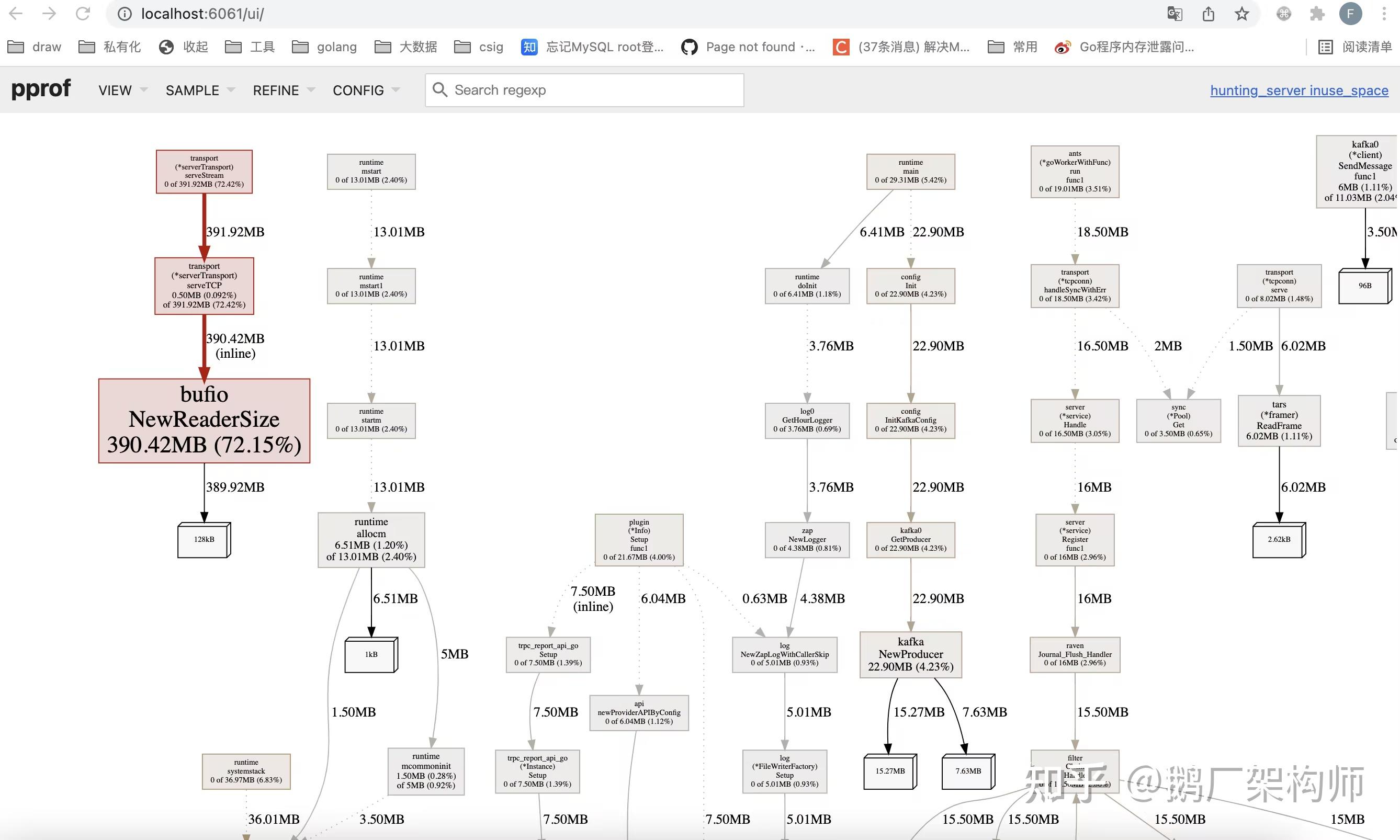Select the kafka NewProducer graph node

point(910,654)
